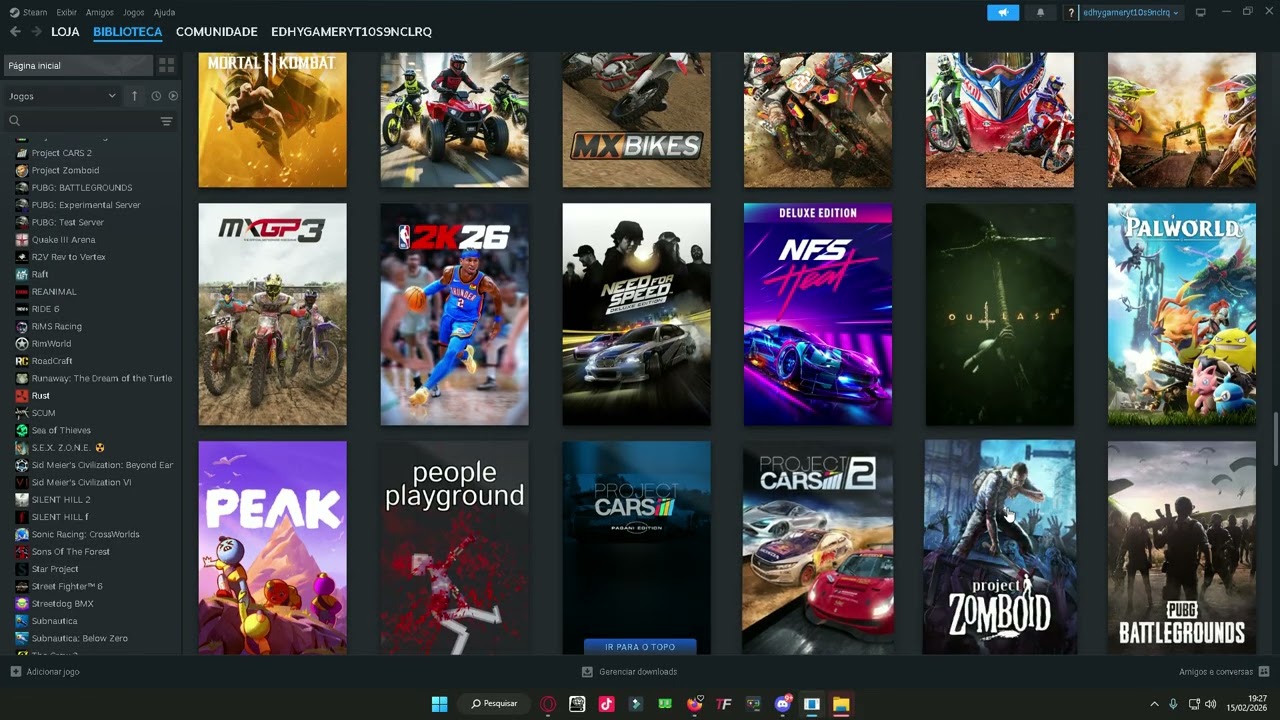Viewport: 1280px width, 720px height.
Task: Open advanced filter options icon
Action: coord(166,121)
